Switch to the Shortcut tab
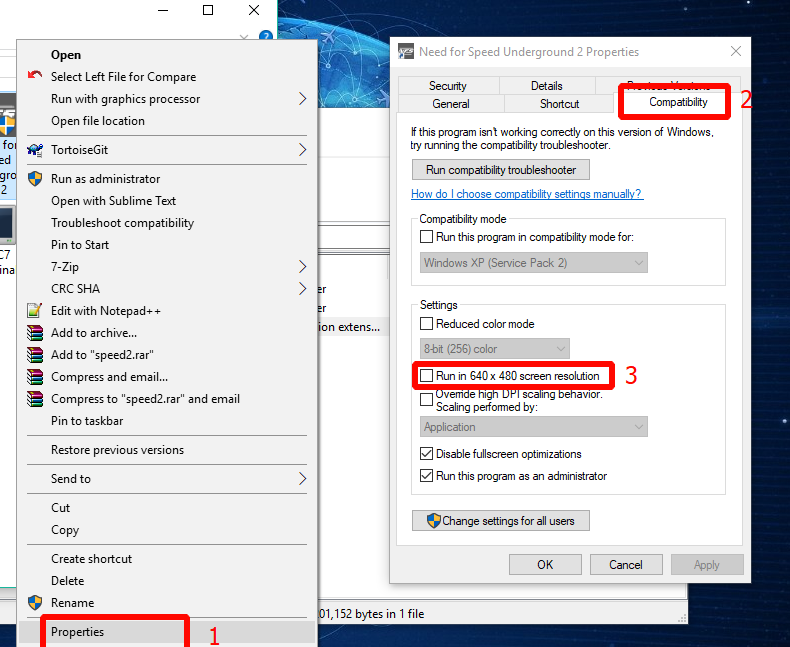The height and width of the screenshot is (647, 790). (559, 104)
